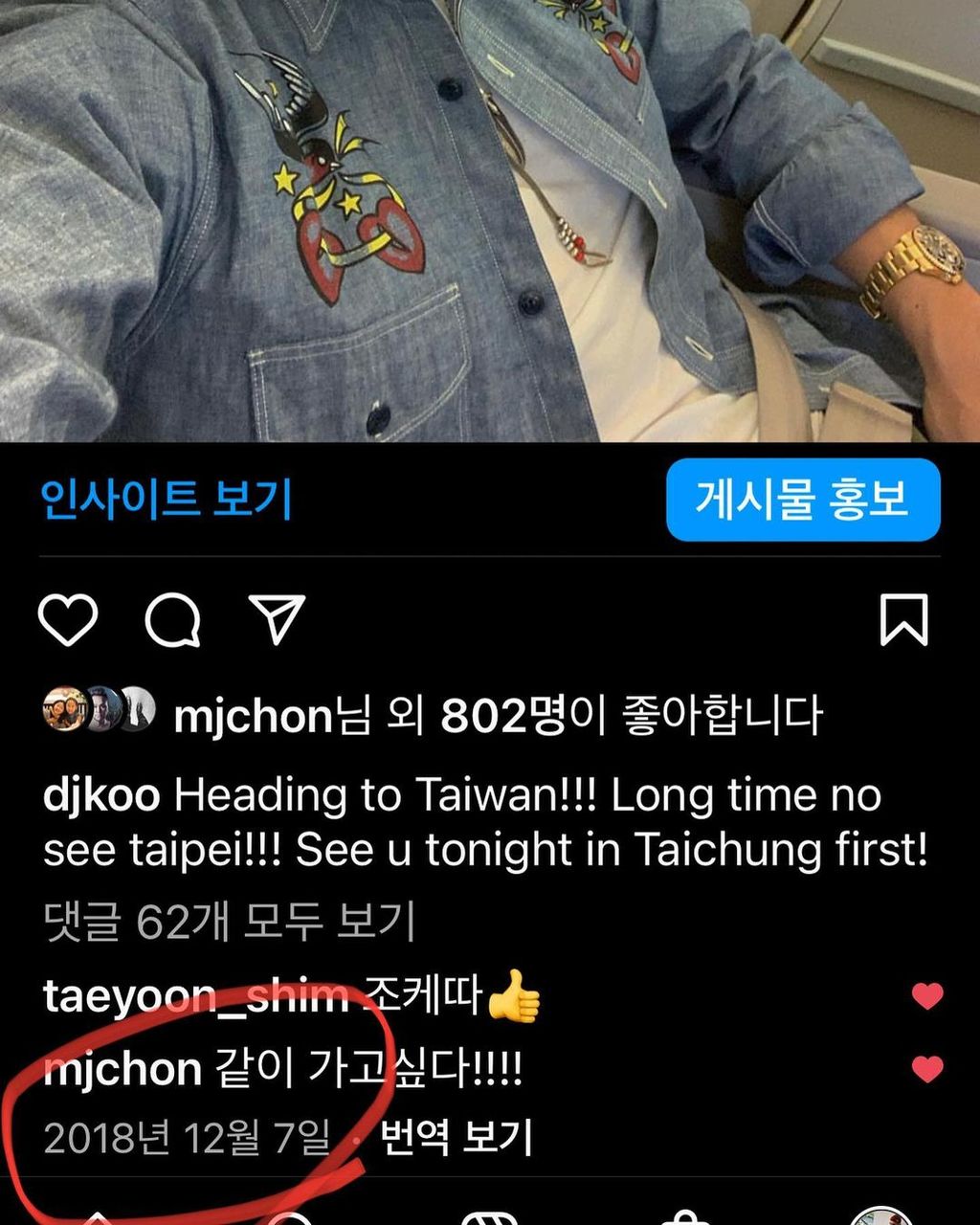
Task: Open mjchon's profile from the comment
Action: [122, 1069]
